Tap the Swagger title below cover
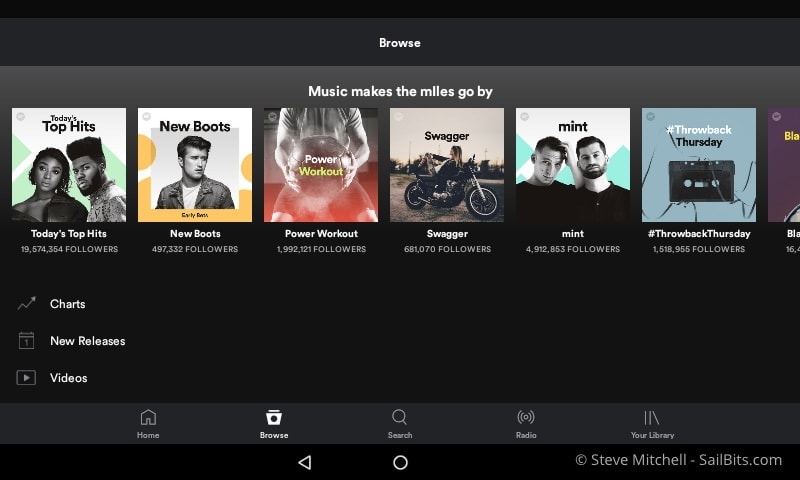Screen dimensions: 800x480 click(447, 234)
